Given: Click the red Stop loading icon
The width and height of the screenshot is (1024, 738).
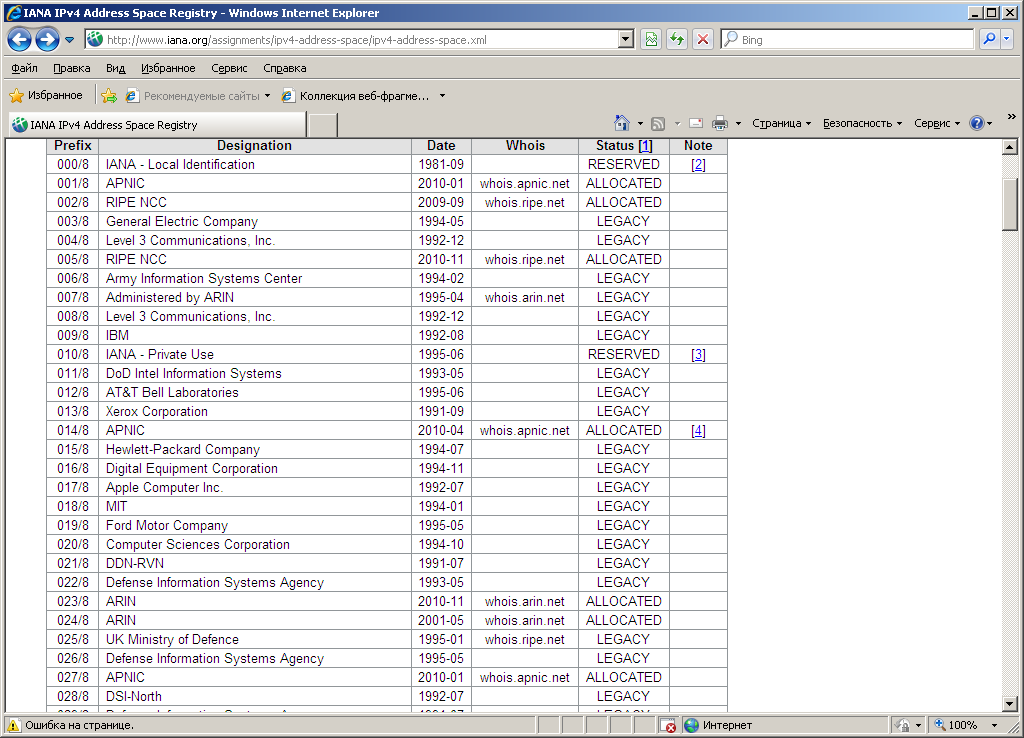Looking at the screenshot, I should 703,40.
